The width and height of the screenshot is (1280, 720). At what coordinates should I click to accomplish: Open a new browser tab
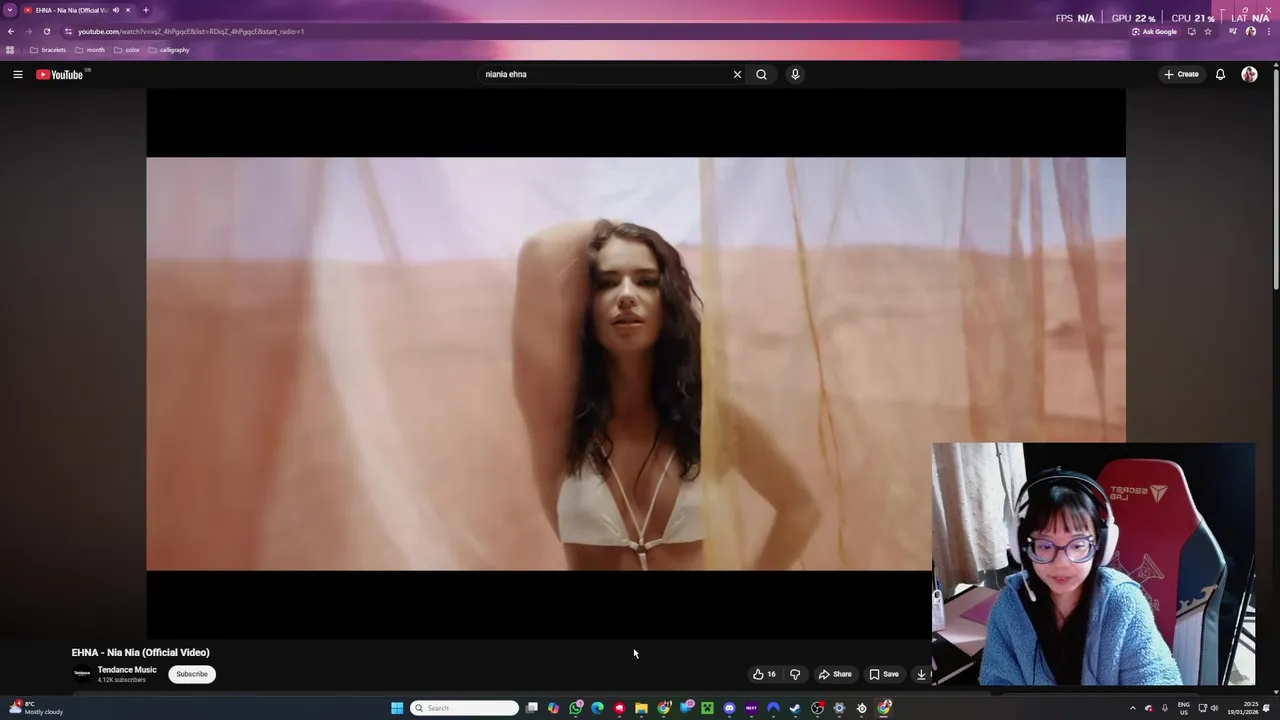(146, 10)
